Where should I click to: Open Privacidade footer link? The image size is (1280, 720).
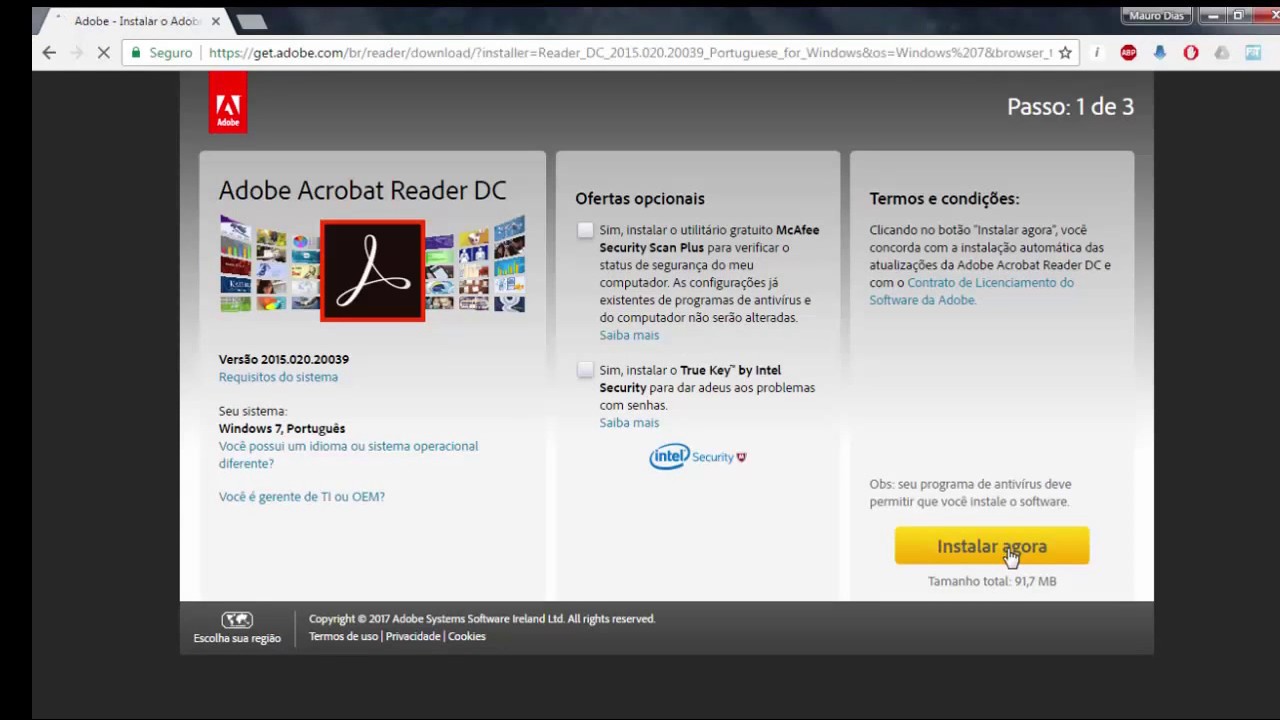pos(413,636)
